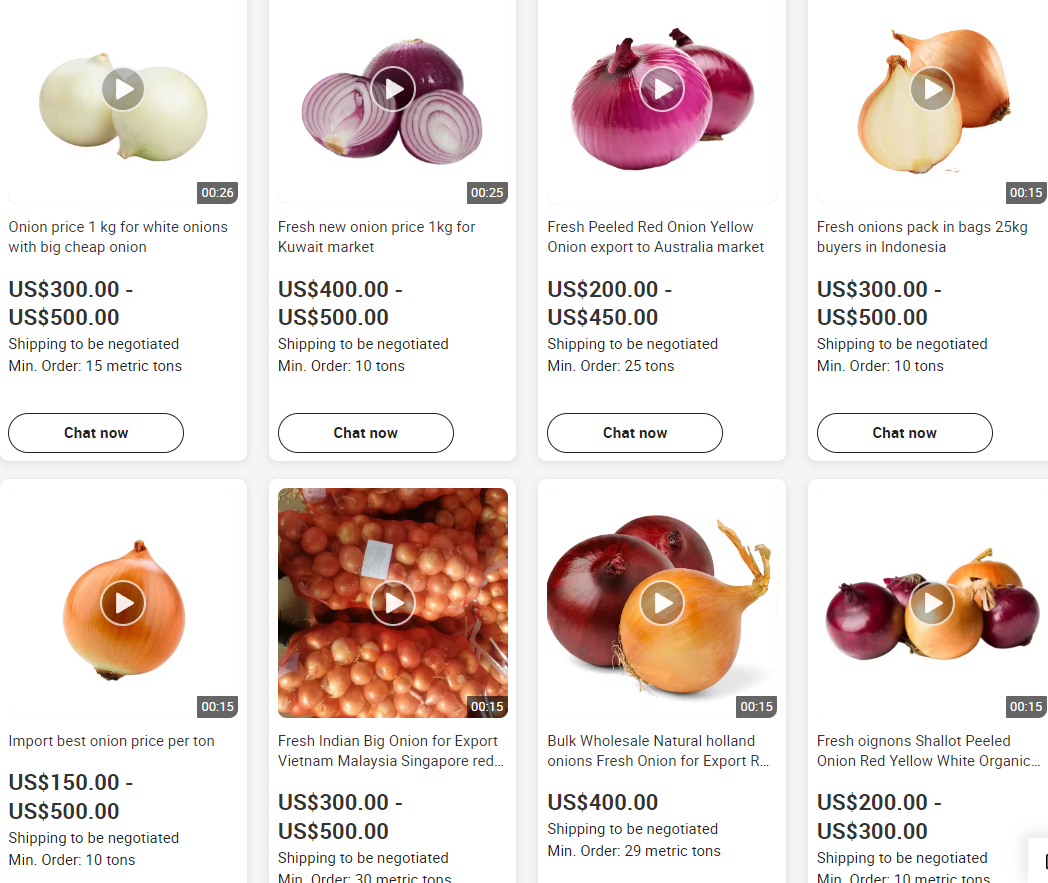Click Chat now for Kuwait market onions

[x=366, y=432]
